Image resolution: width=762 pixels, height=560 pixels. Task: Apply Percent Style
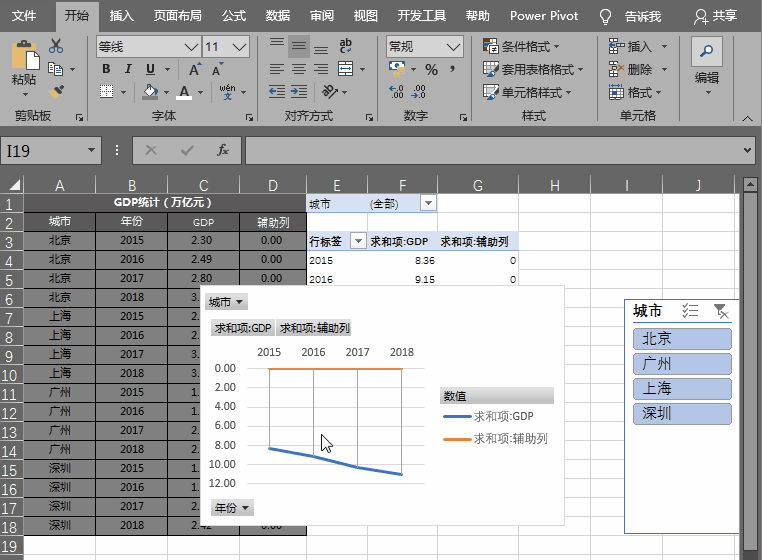point(432,70)
